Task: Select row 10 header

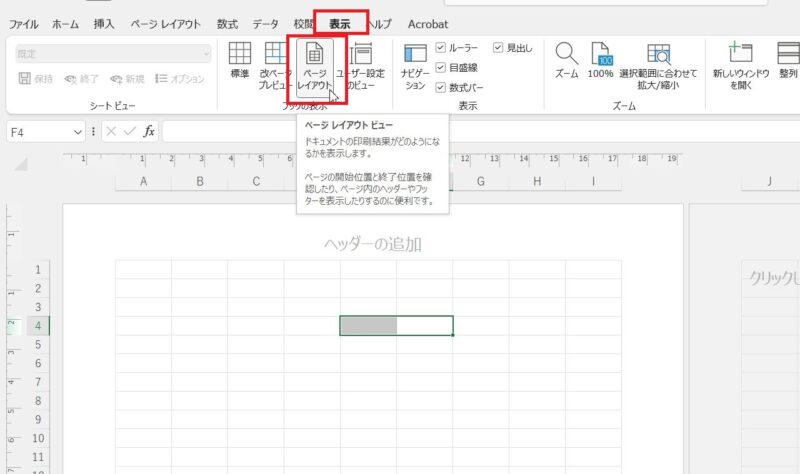Action: pyautogui.click(x=38, y=438)
